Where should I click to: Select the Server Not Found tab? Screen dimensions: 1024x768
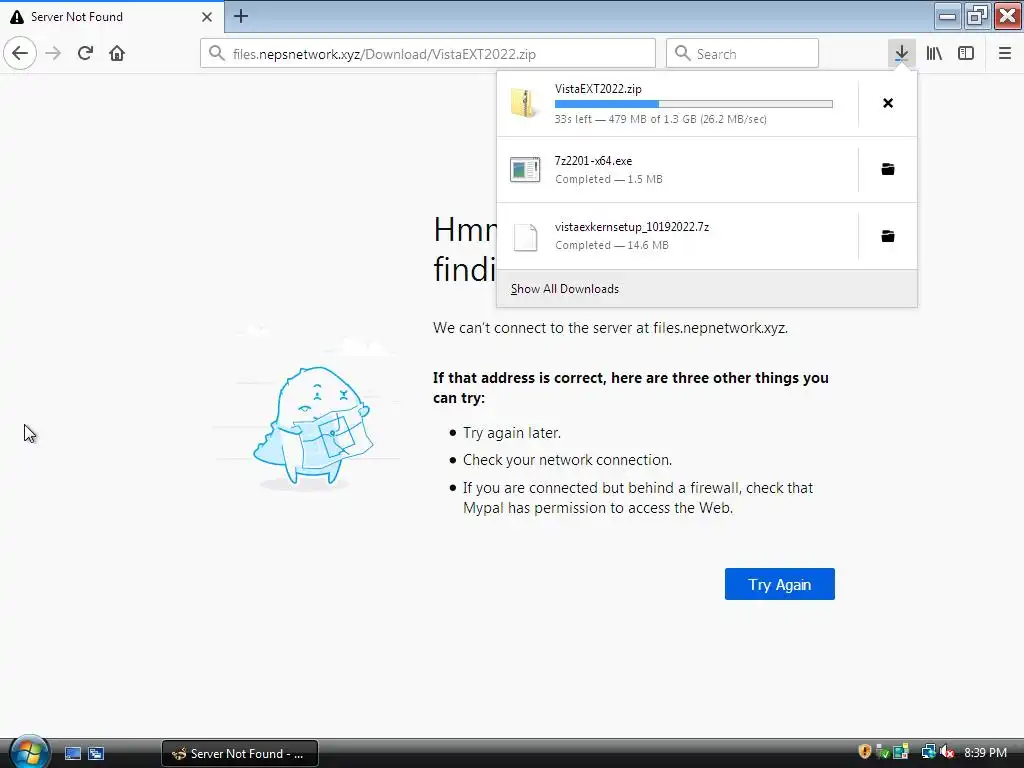click(x=112, y=17)
